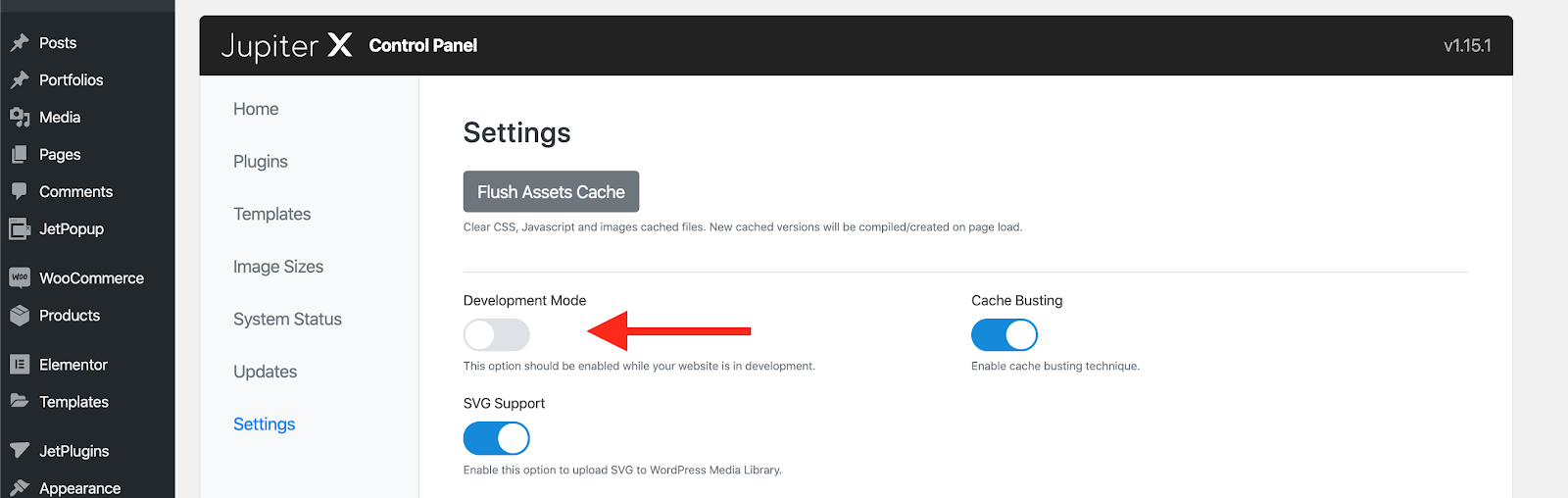Open Portfolios in the admin sidebar

71,80
